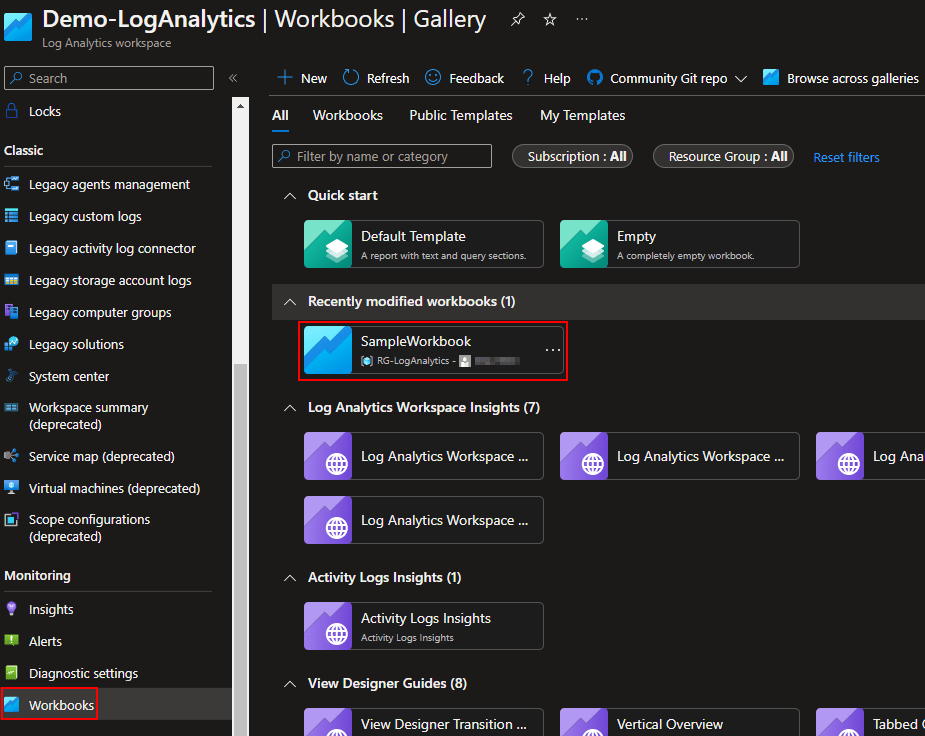Click the New button in toolbar
Viewport: 925px width, 736px height.
coord(302,78)
